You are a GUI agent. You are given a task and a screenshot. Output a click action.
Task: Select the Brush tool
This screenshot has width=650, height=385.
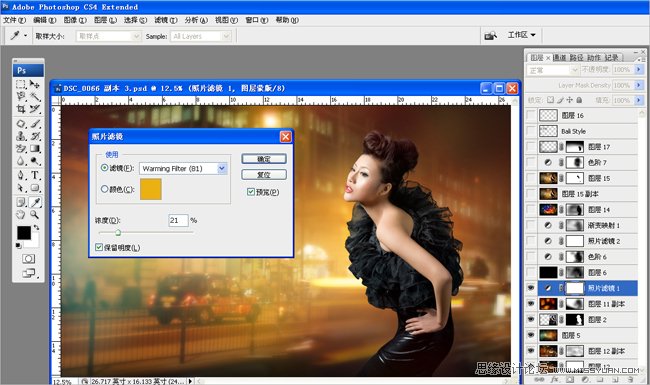[x=35, y=123]
